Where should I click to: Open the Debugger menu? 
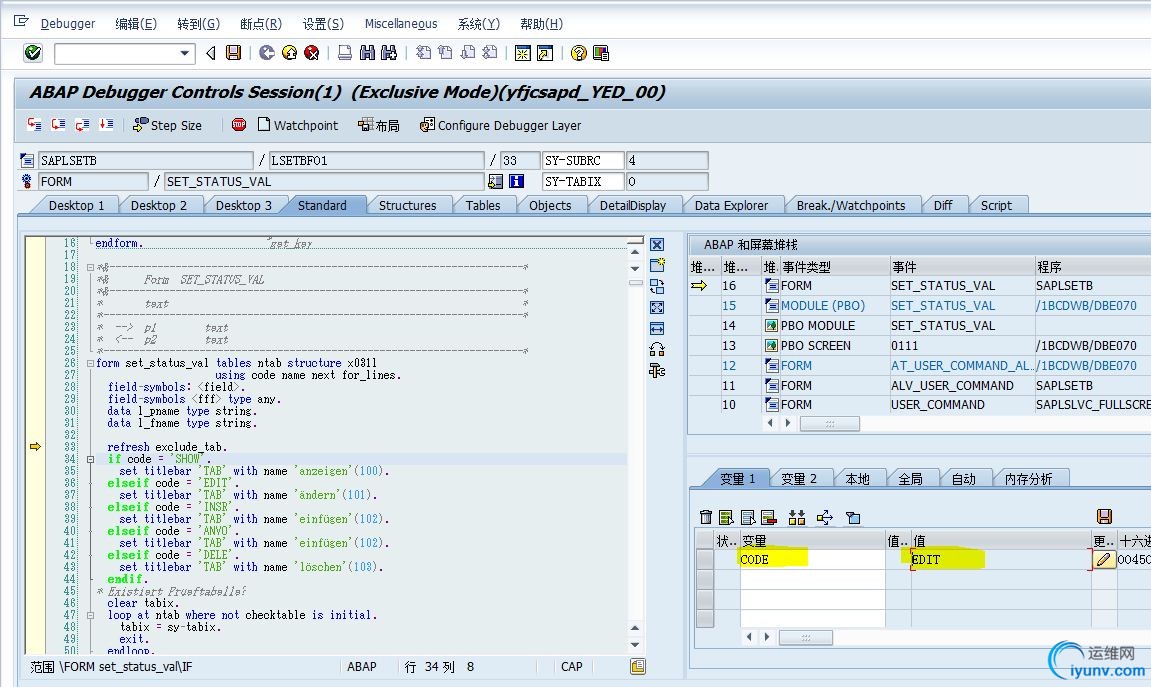pos(68,23)
